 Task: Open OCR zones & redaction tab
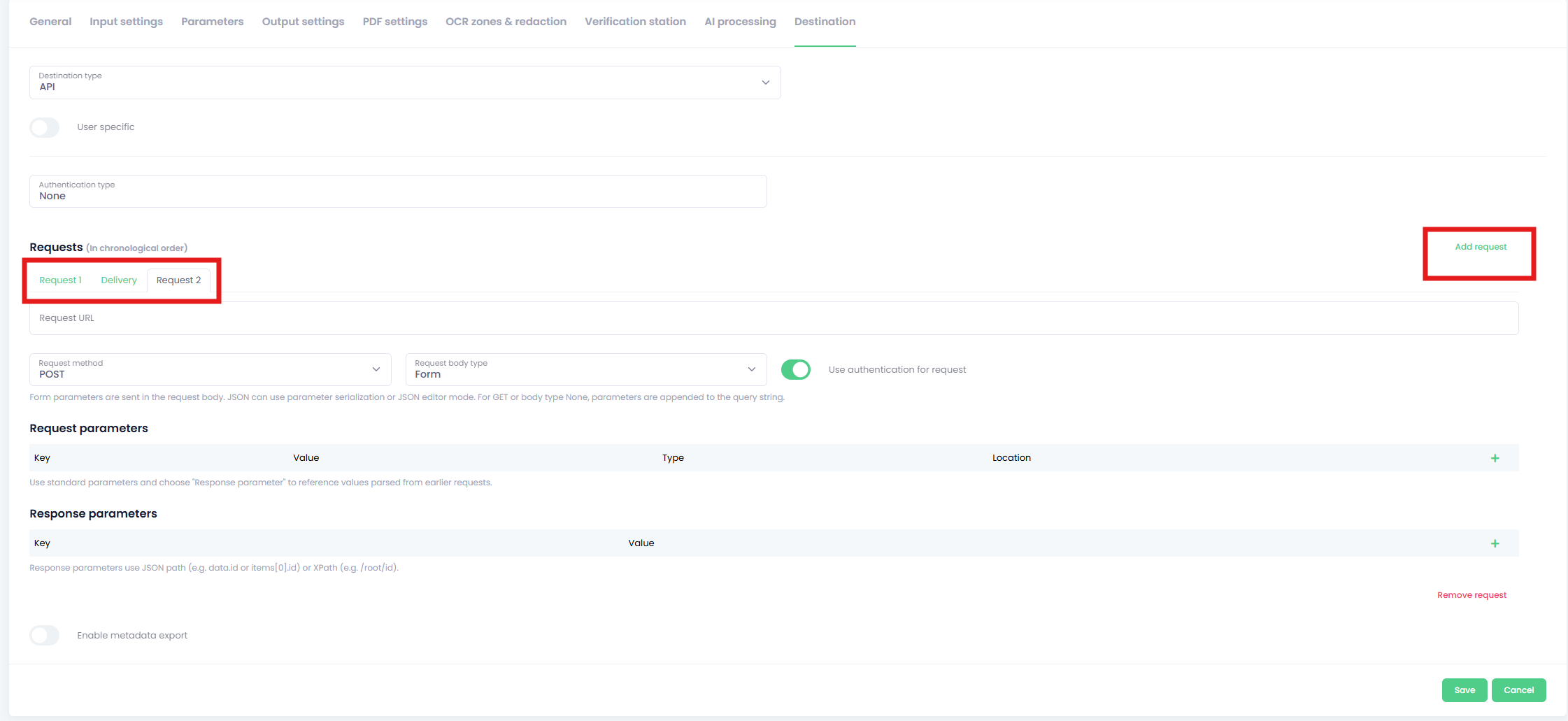click(506, 22)
